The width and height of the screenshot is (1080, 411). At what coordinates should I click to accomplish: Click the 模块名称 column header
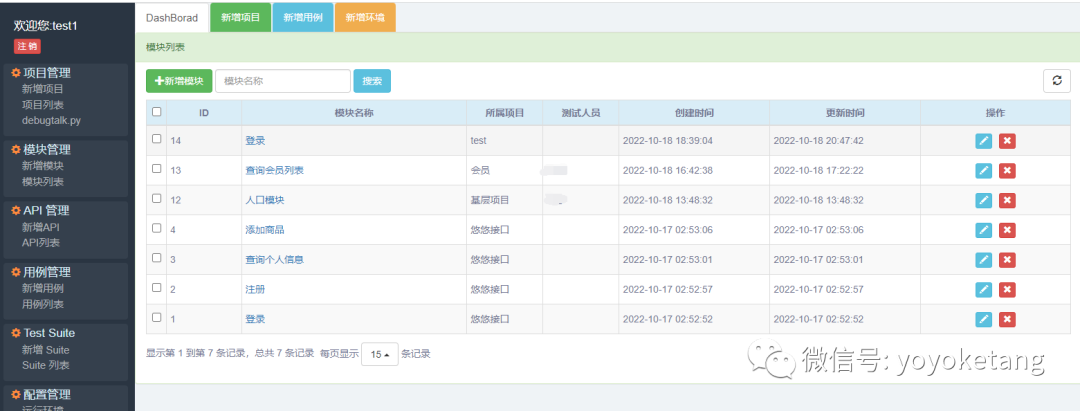click(x=354, y=113)
